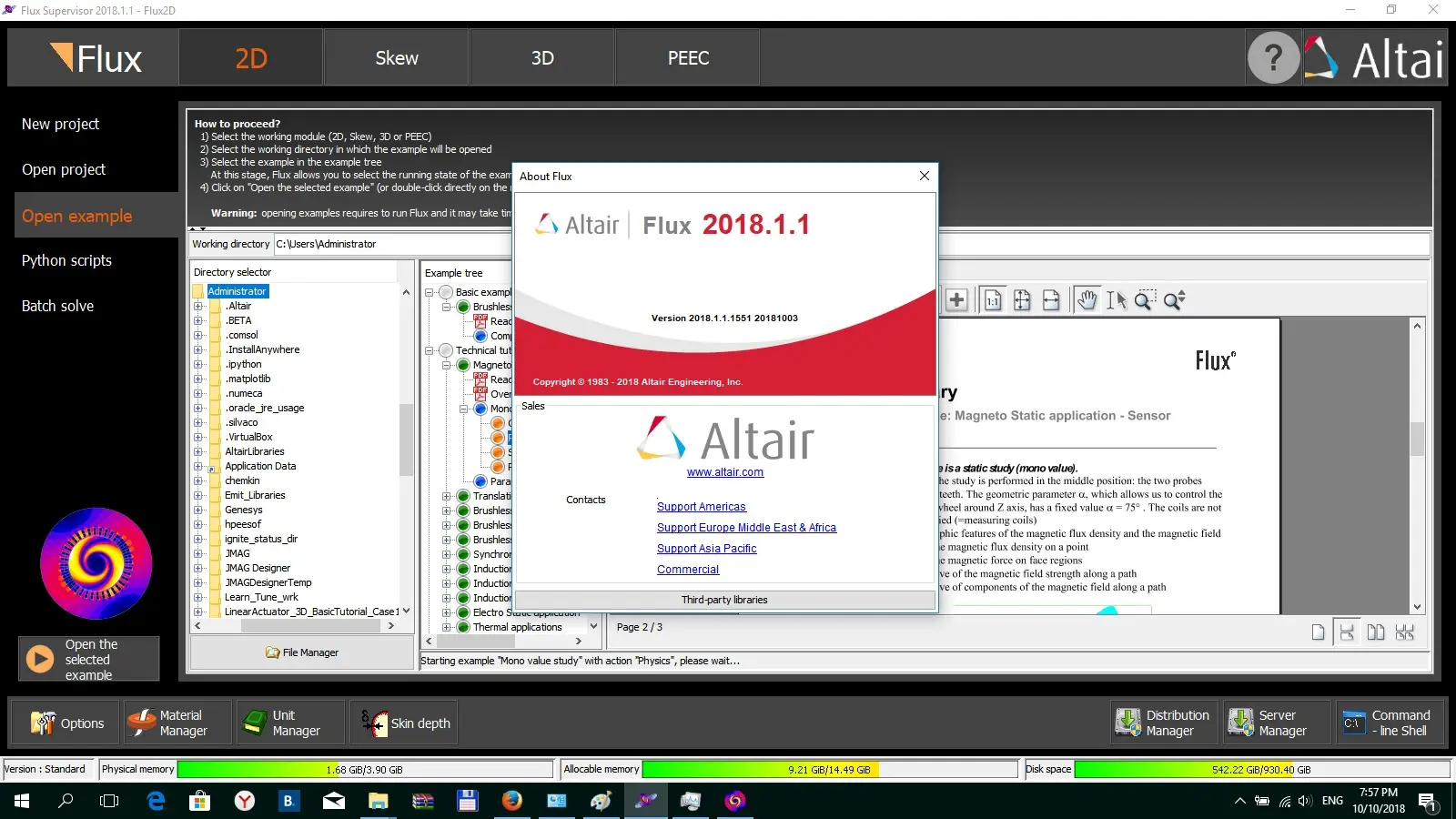This screenshot has width=1456, height=819.
Task: Select New project in sidebar
Action: pyautogui.click(x=60, y=124)
